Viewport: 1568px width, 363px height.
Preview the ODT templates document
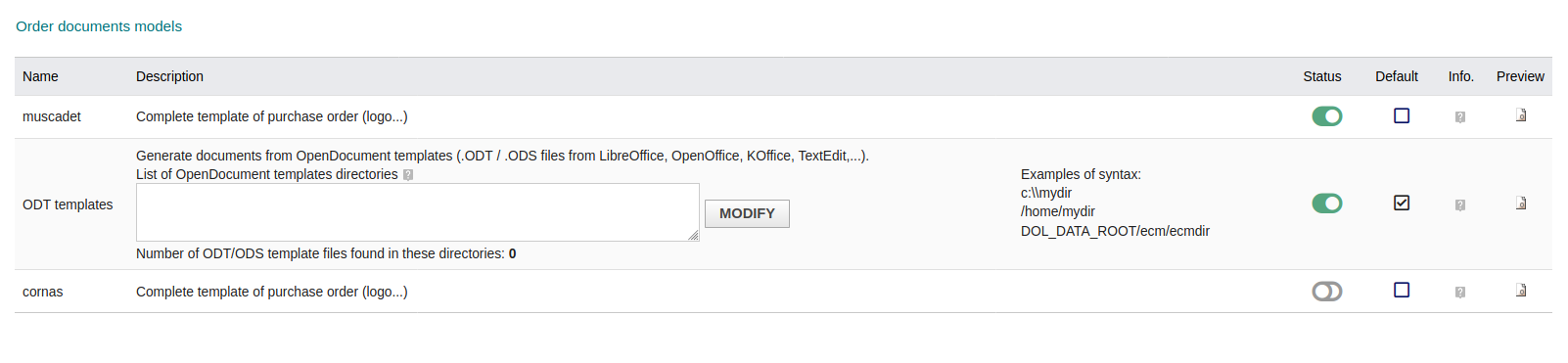pyautogui.click(x=1521, y=204)
